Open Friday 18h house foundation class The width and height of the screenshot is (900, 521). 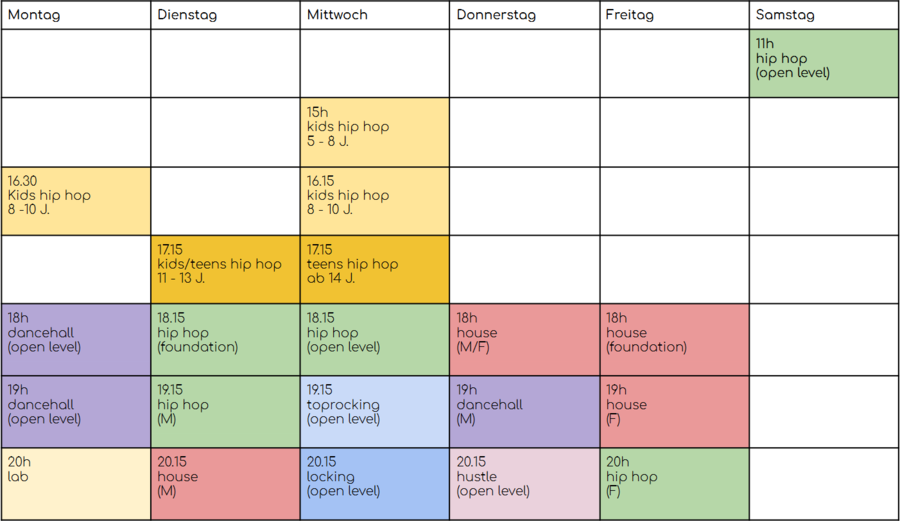pos(674,340)
